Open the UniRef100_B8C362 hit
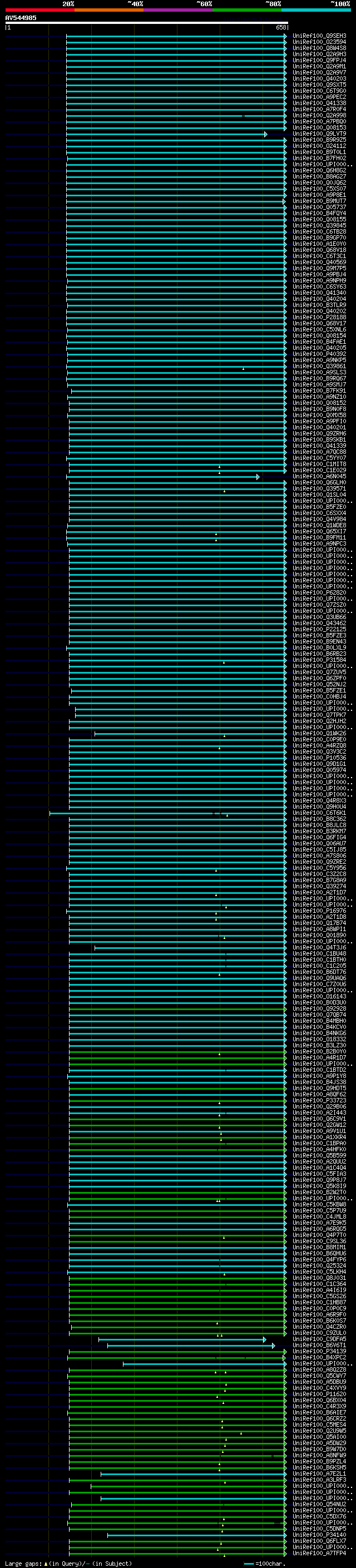The width and height of the screenshot is (356, 1568). [x=319, y=819]
